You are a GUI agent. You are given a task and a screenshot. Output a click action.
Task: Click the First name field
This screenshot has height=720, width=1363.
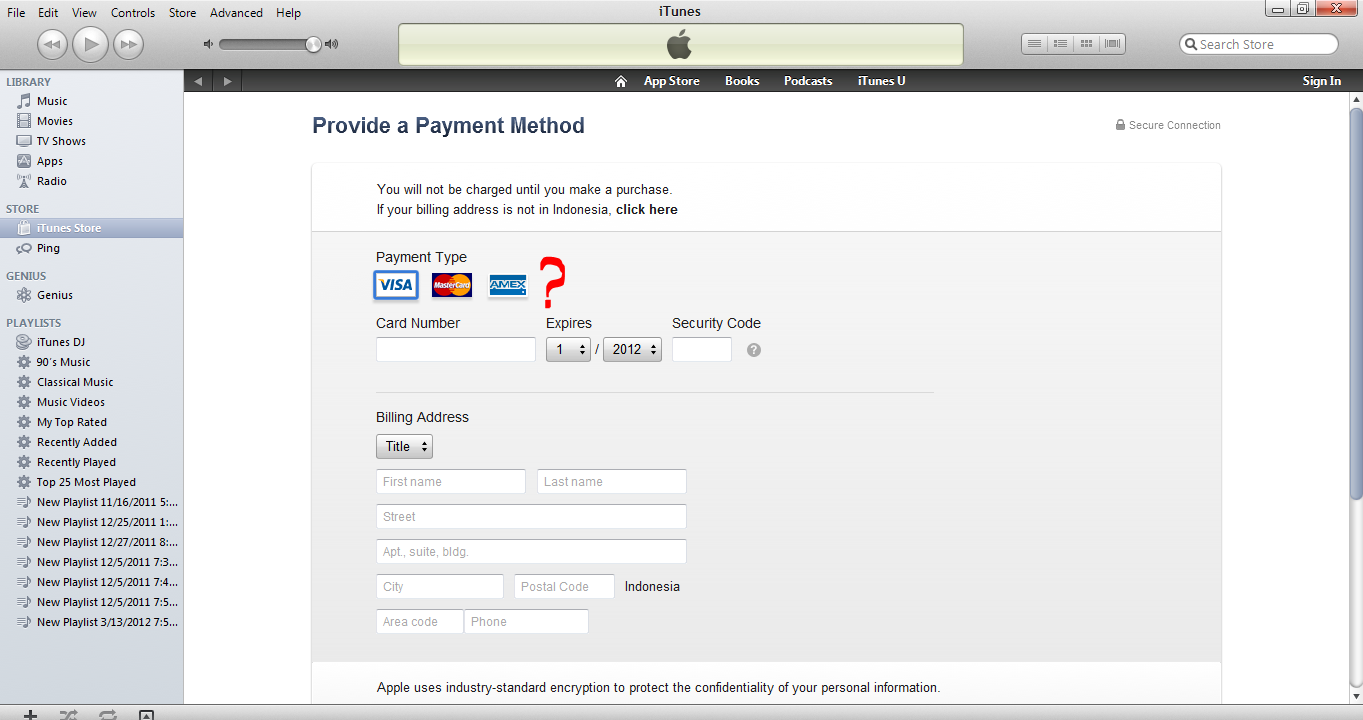(451, 482)
